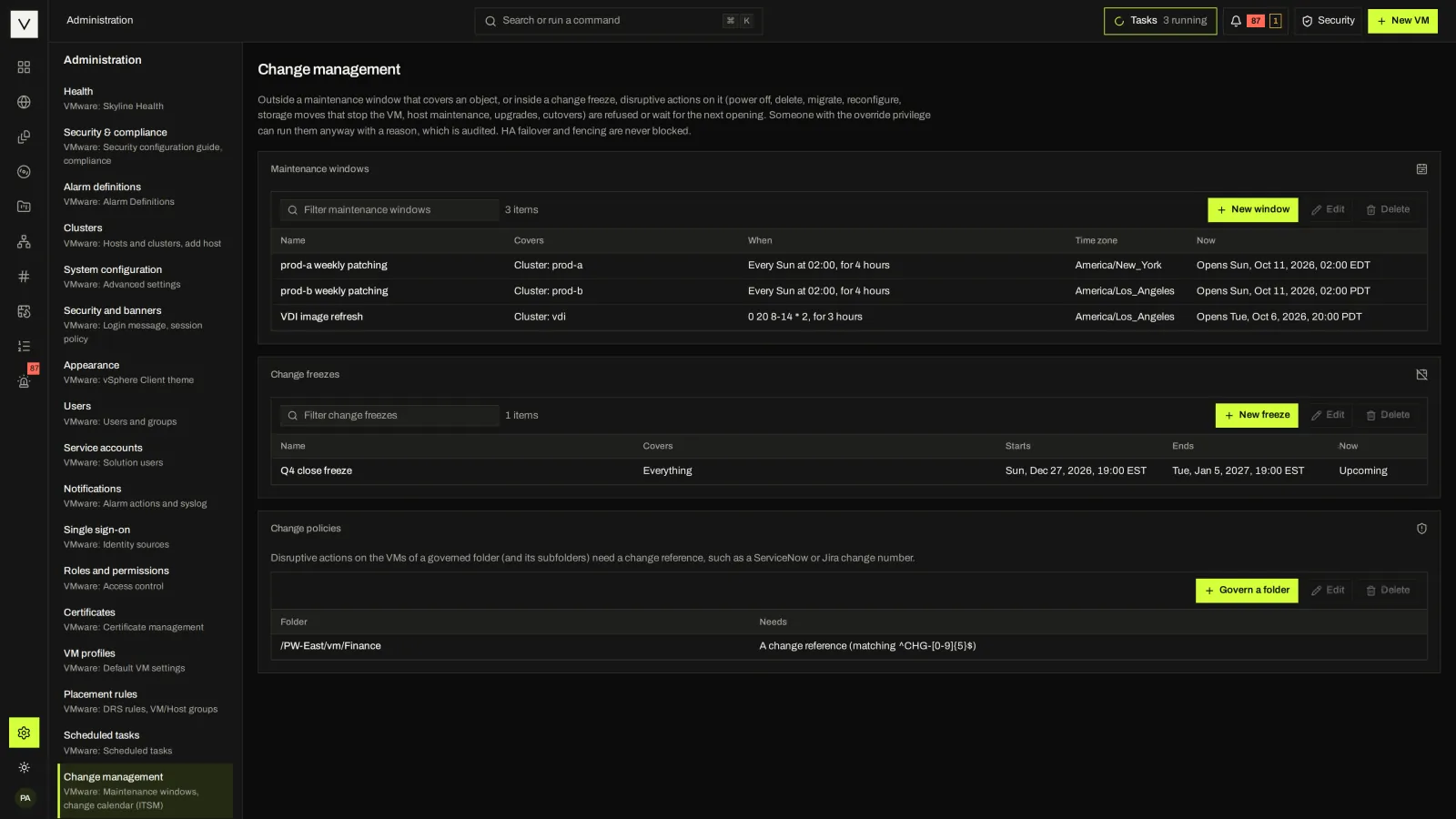The width and height of the screenshot is (1456, 819).
Task: Create a New window for maintenance
Action: (1252, 210)
